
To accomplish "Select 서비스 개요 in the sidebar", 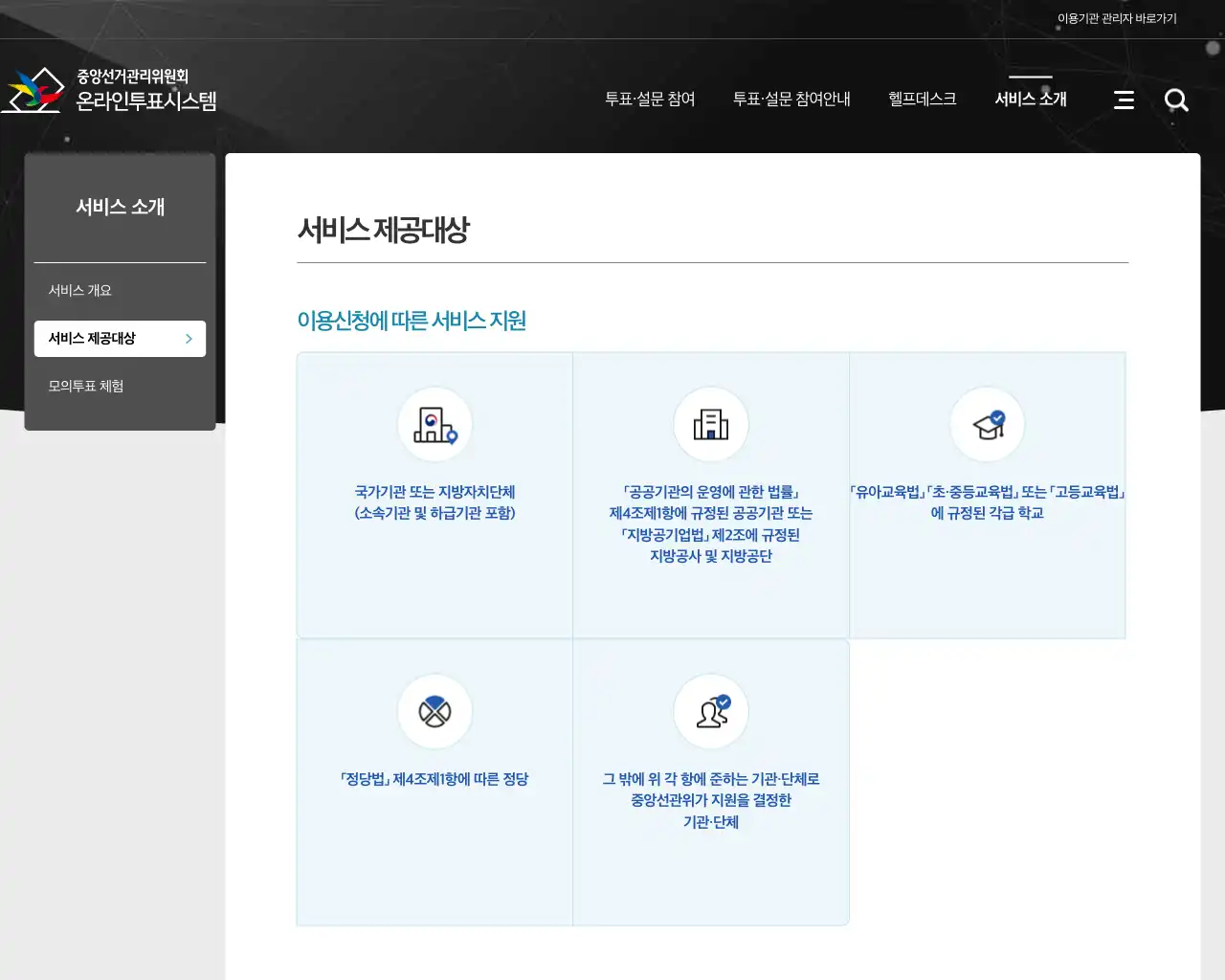I will click(82, 290).
